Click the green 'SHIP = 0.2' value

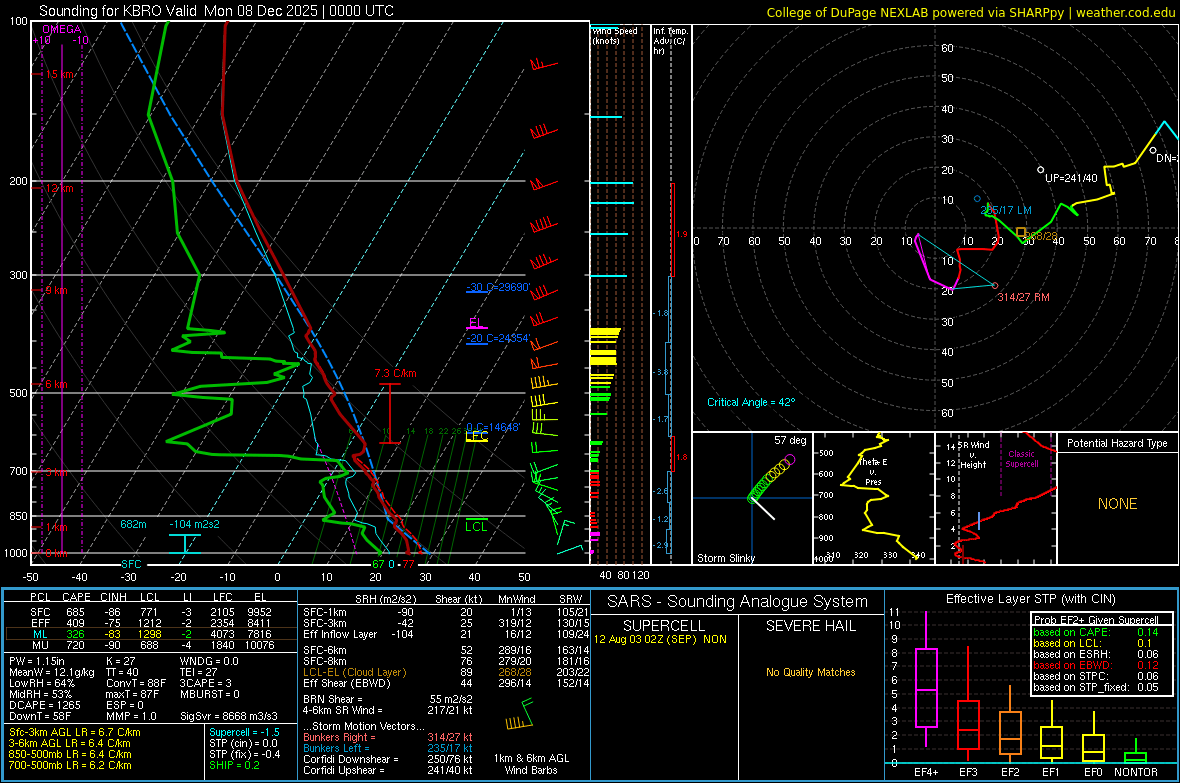point(234,765)
